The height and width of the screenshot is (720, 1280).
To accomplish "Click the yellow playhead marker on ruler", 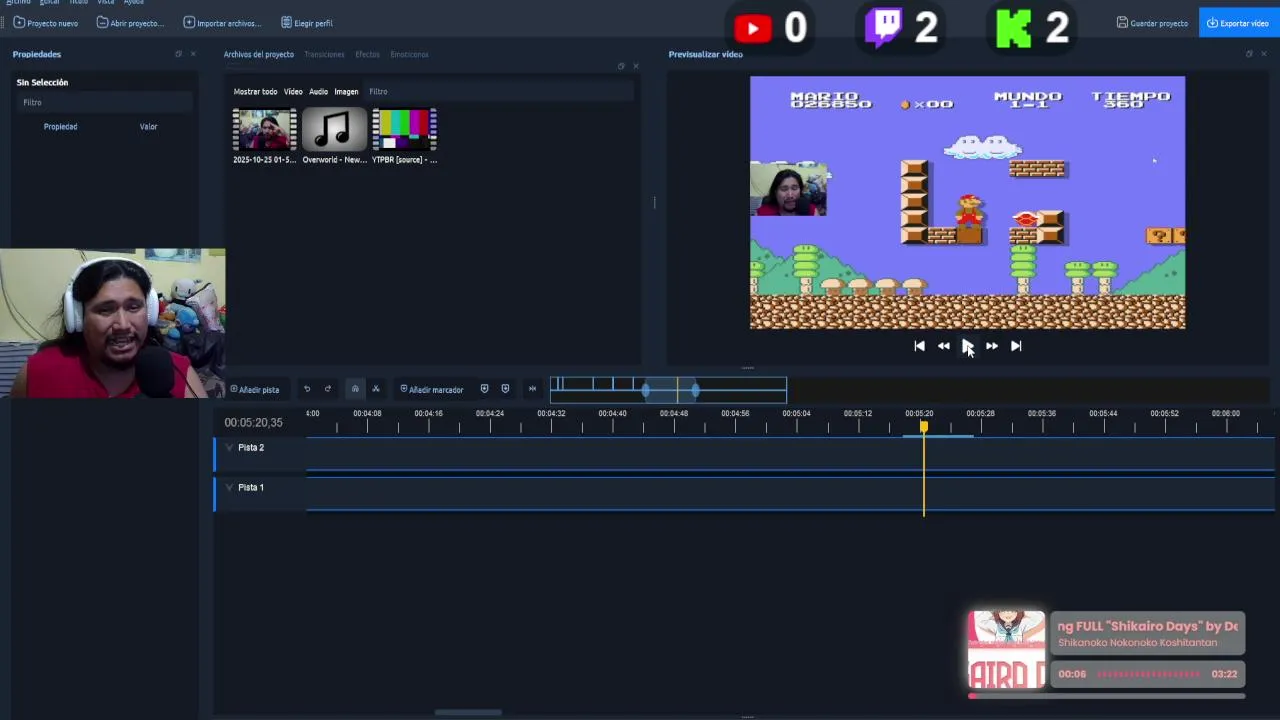I will (x=924, y=427).
